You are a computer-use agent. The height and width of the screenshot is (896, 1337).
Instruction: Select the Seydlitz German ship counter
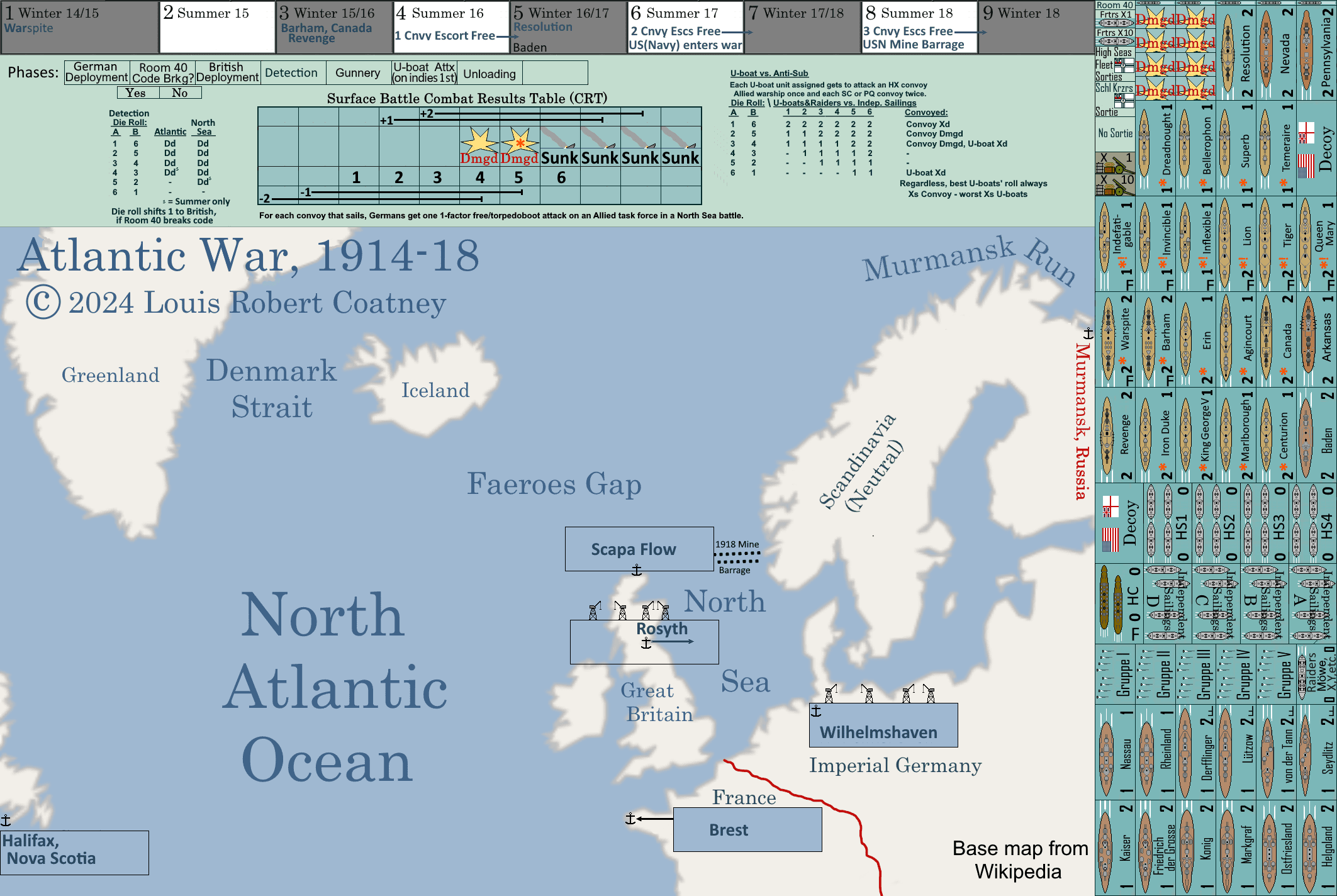(x=1316, y=753)
